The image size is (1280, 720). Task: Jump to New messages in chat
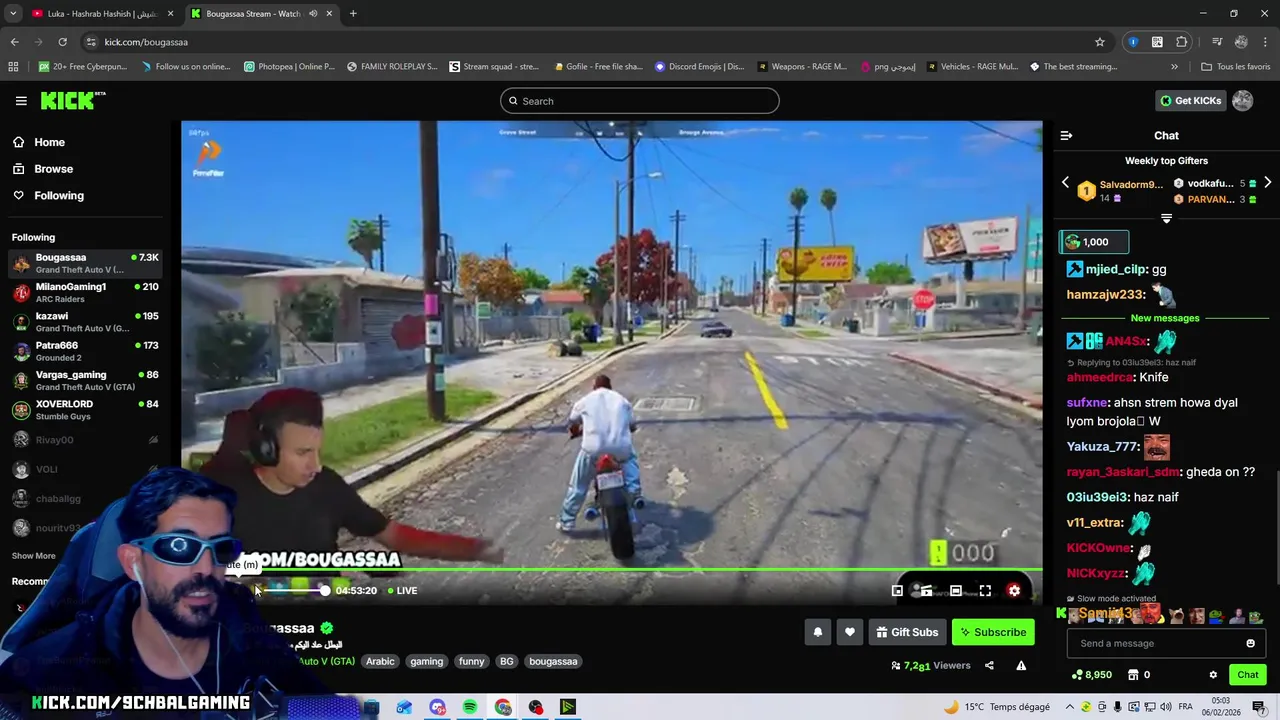[x=1165, y=318]
